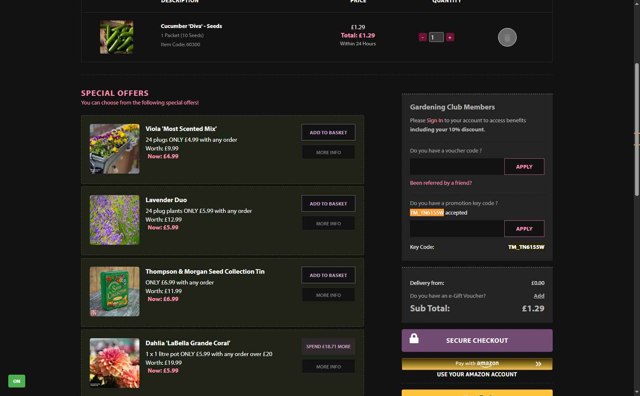
Task: Select Thompson & Morgan Seed Collection Tin title
Action: pyautogui.click(x=205, y=271)
